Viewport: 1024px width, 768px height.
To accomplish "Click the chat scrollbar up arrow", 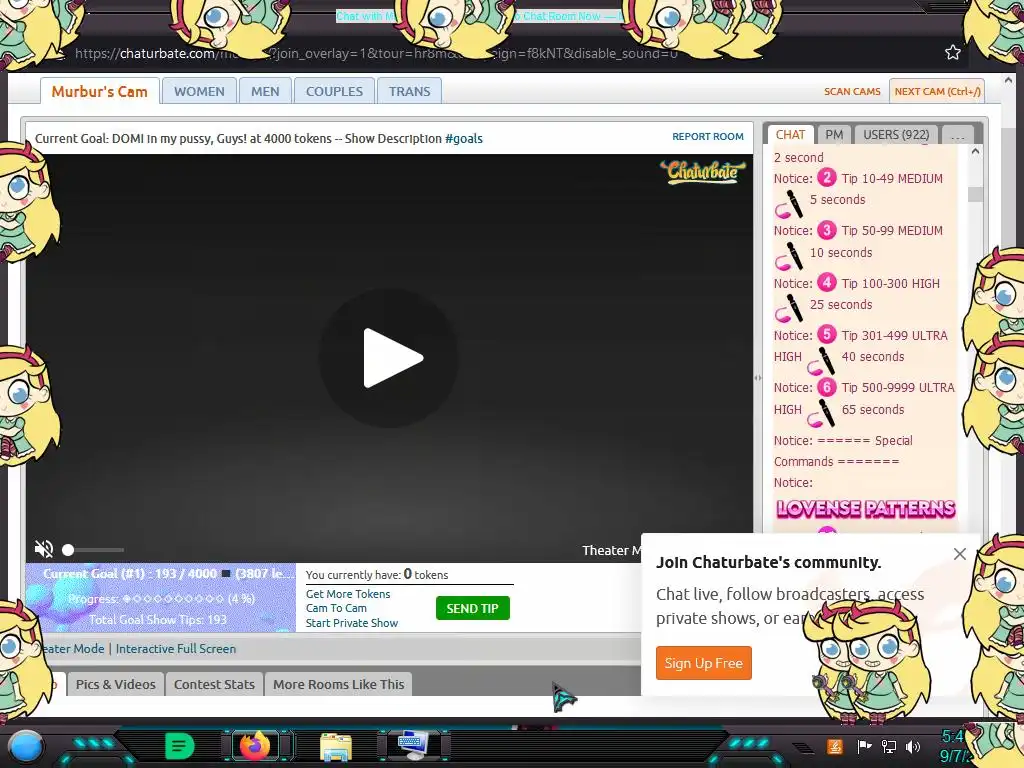I will [975, 151].
